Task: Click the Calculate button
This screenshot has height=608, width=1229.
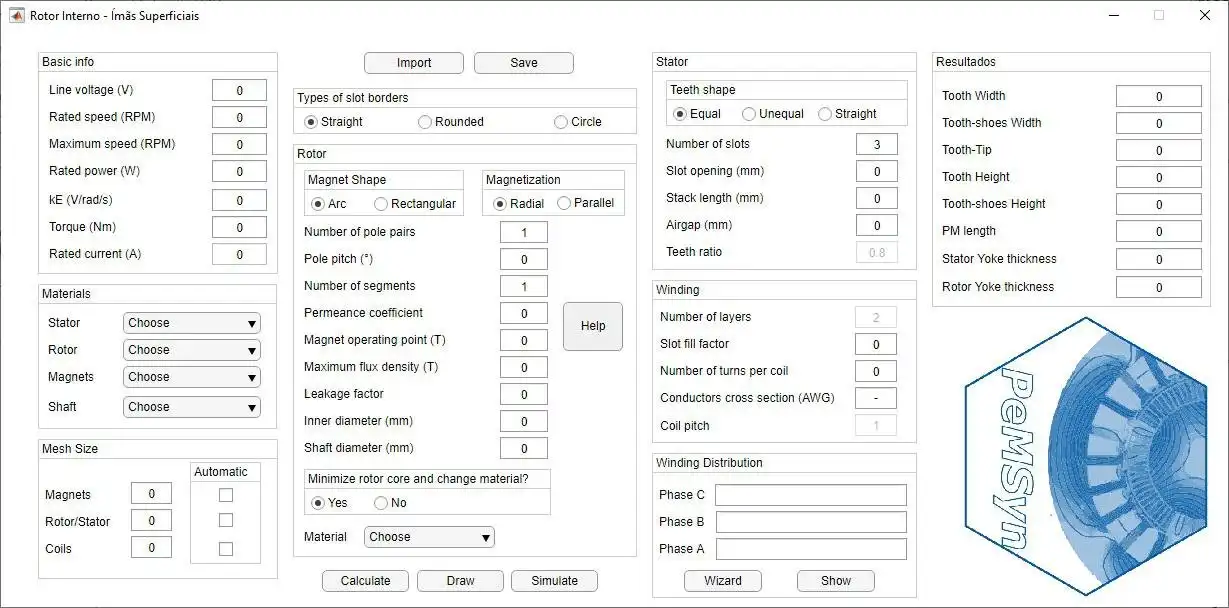Action: pos(365,581)
